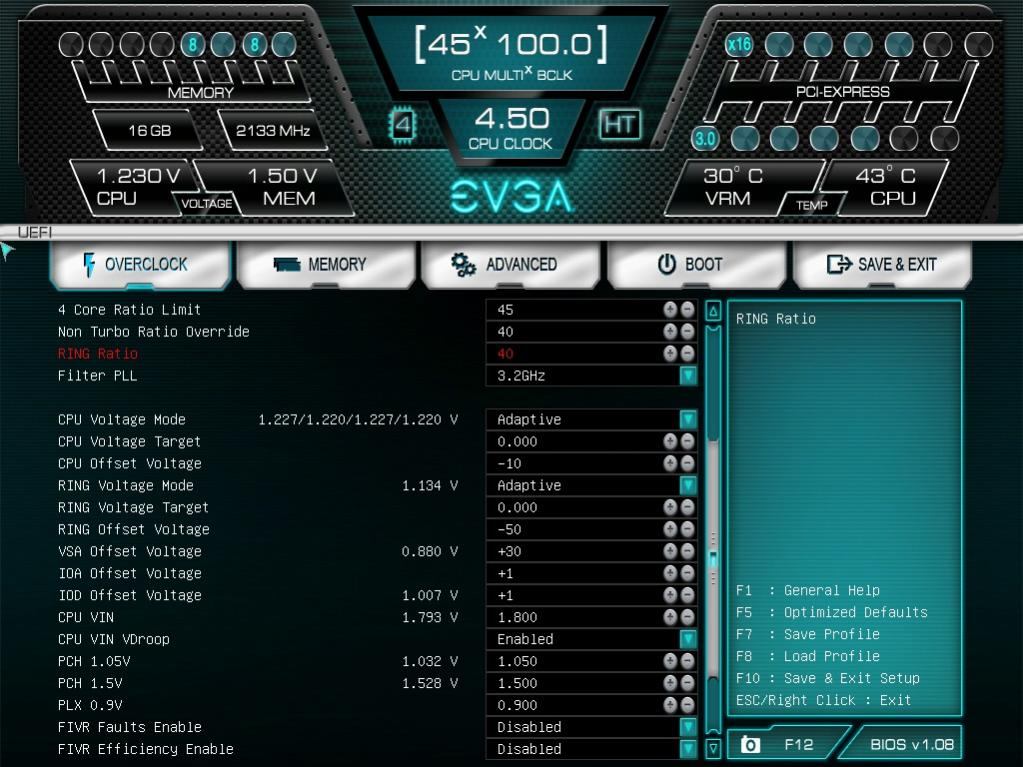The height and width of the screenshot is (767, 1023).
Task: Open the Save & Exit tab
Action: coord(882,264)
